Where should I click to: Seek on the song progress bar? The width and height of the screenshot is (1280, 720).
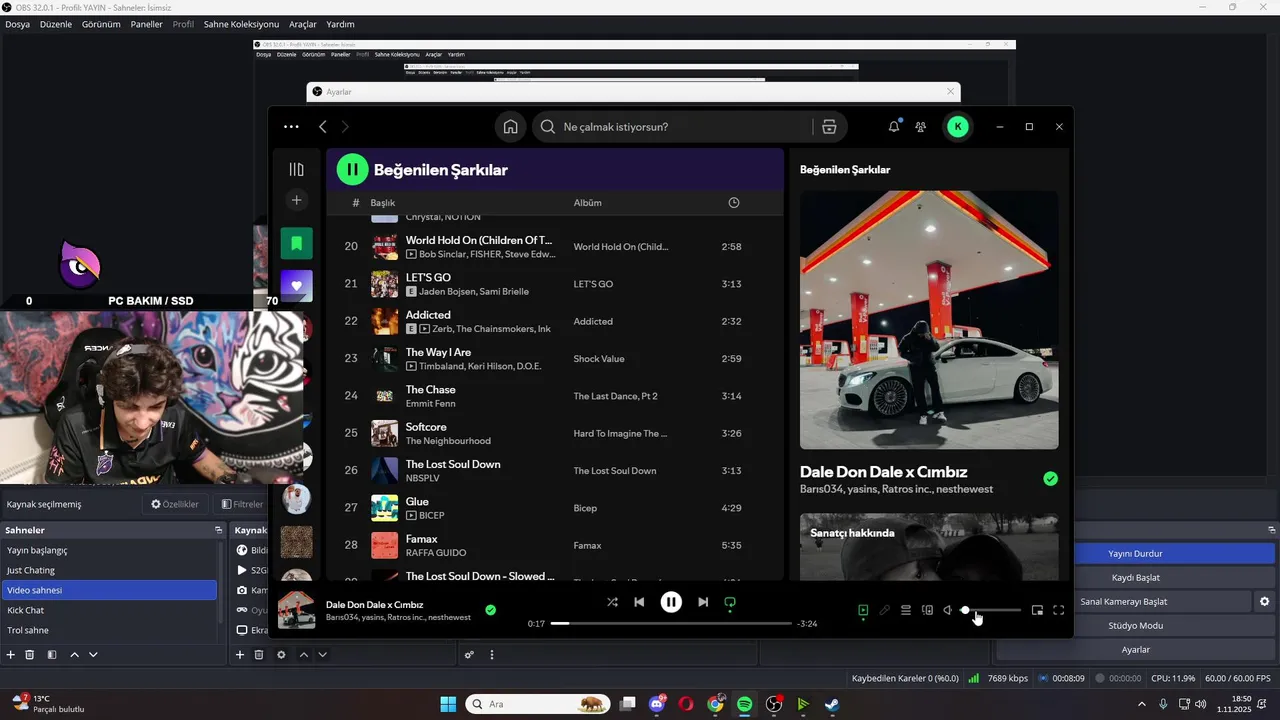pyautogui.click(x=671, y=624)
